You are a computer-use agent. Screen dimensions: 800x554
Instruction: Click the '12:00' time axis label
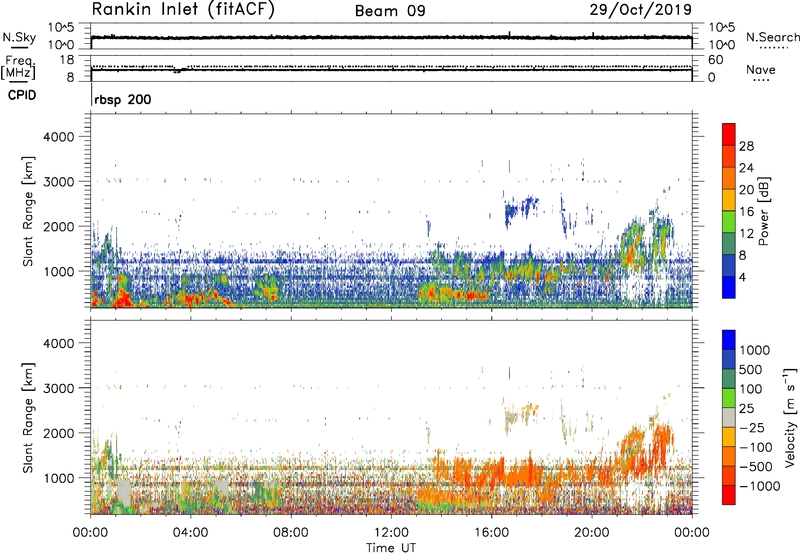pos(391,533)
